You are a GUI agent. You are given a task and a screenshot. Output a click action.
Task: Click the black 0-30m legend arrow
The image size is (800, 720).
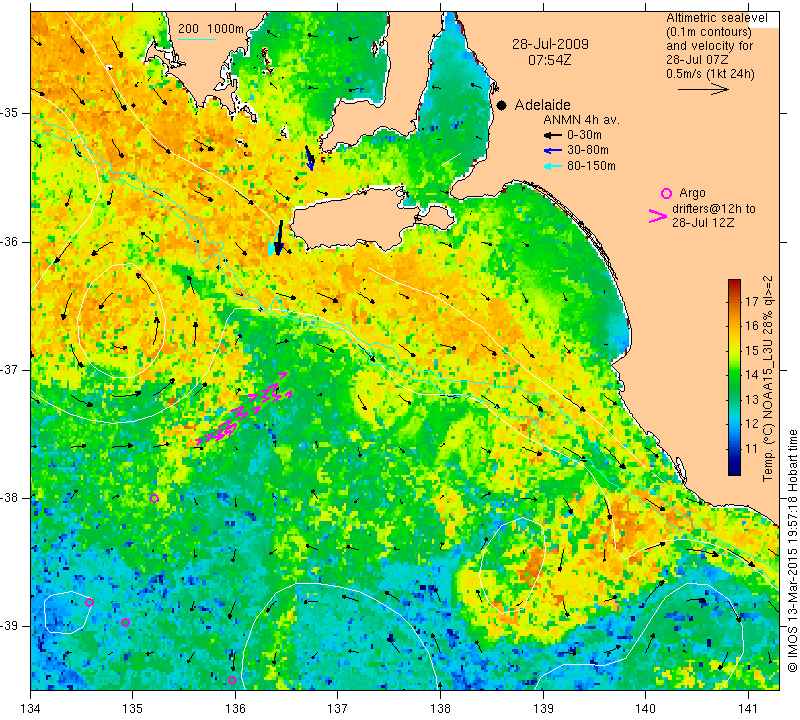tap(553, 135)
